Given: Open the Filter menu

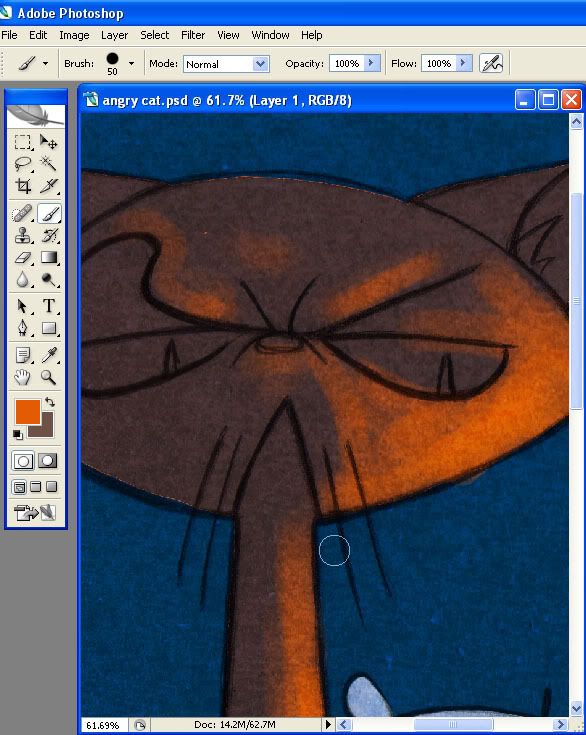Looking at the screenshot, I should point(193,35).
